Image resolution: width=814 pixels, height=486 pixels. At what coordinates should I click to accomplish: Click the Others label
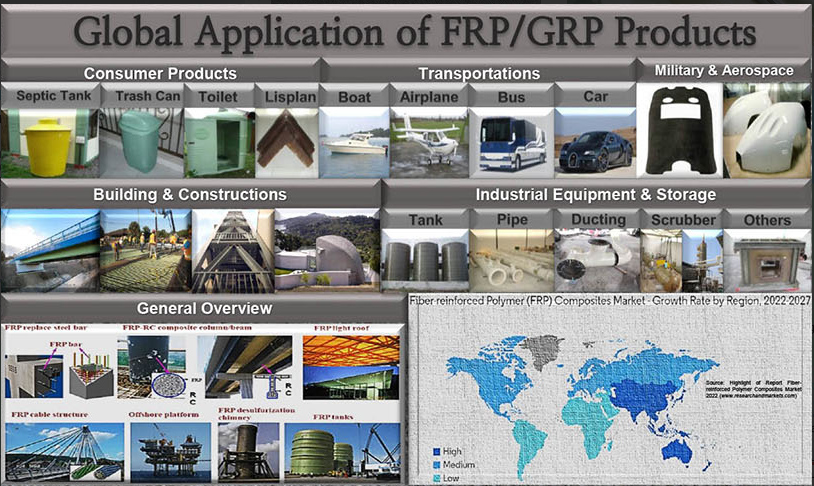tap(767, 219)
